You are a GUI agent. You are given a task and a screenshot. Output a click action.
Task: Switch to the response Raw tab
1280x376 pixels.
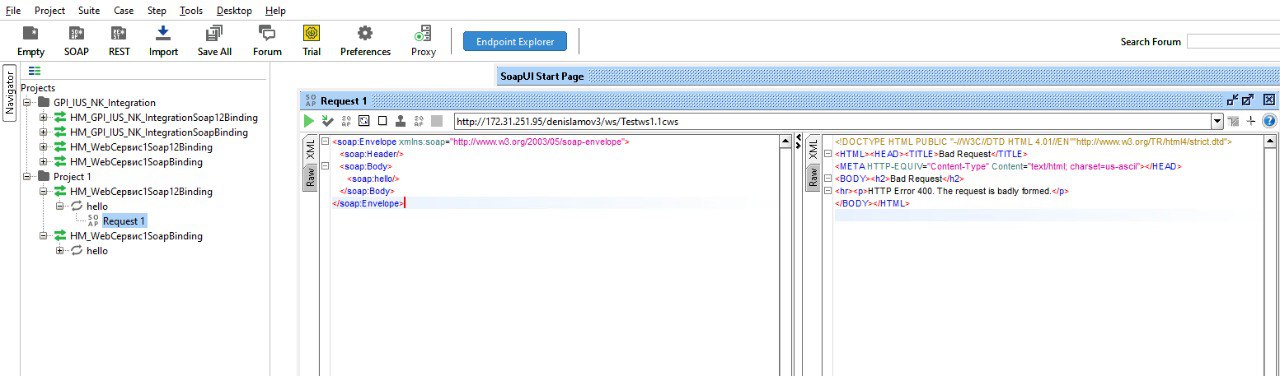tap(813, 178)
